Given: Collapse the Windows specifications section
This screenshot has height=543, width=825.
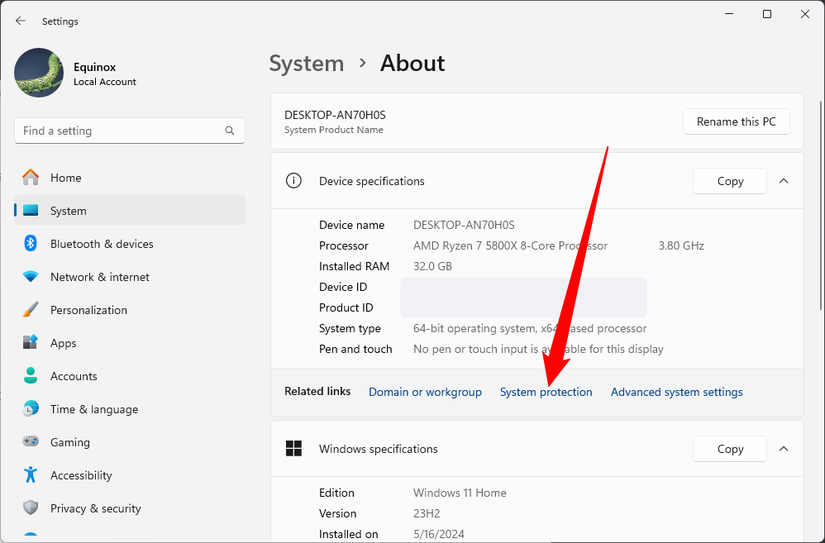Looking at the screenshot, I should point(783,449).
